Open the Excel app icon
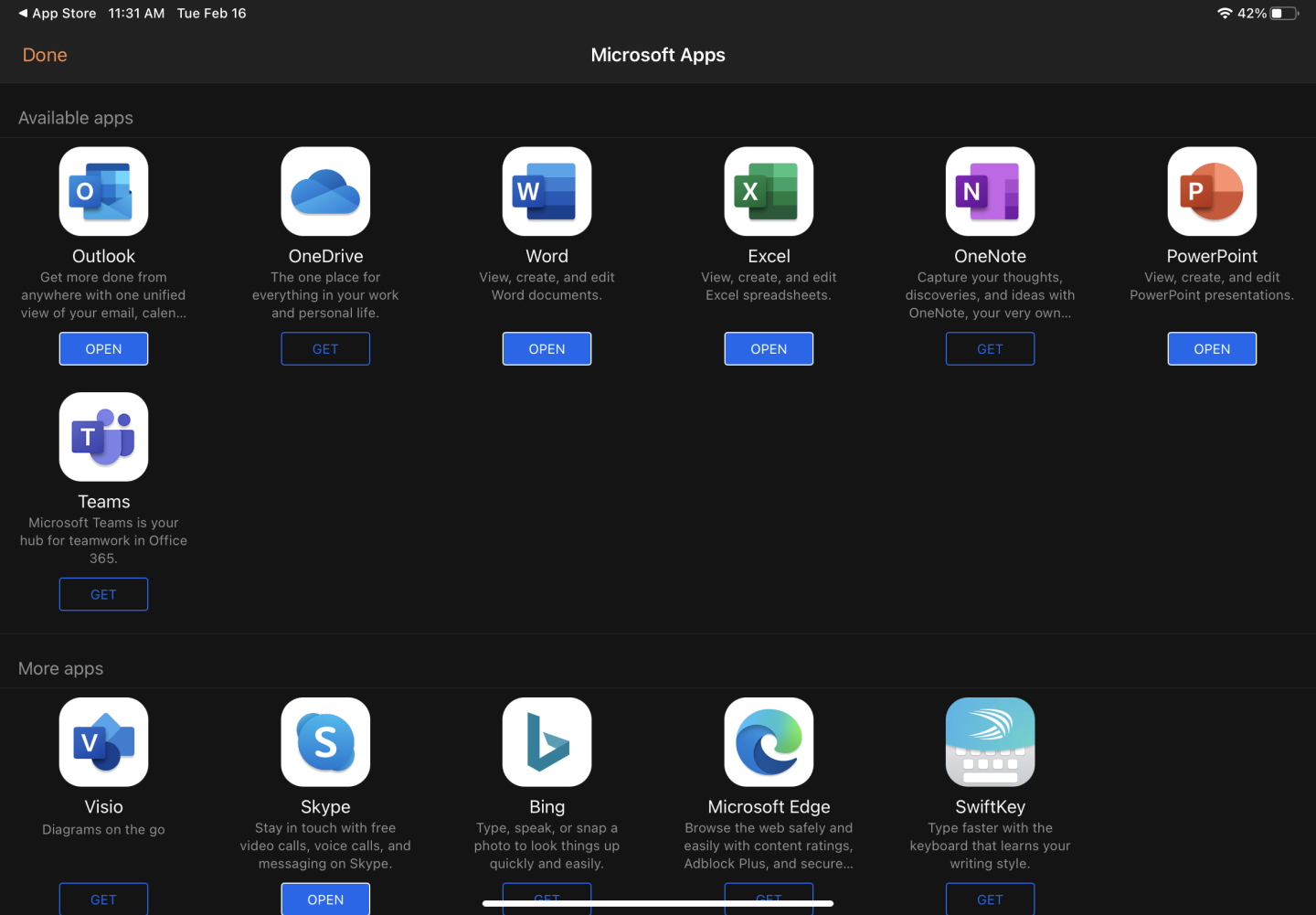Image resolution: width=1316 pixels, height=915 pixels. [769, 191]
